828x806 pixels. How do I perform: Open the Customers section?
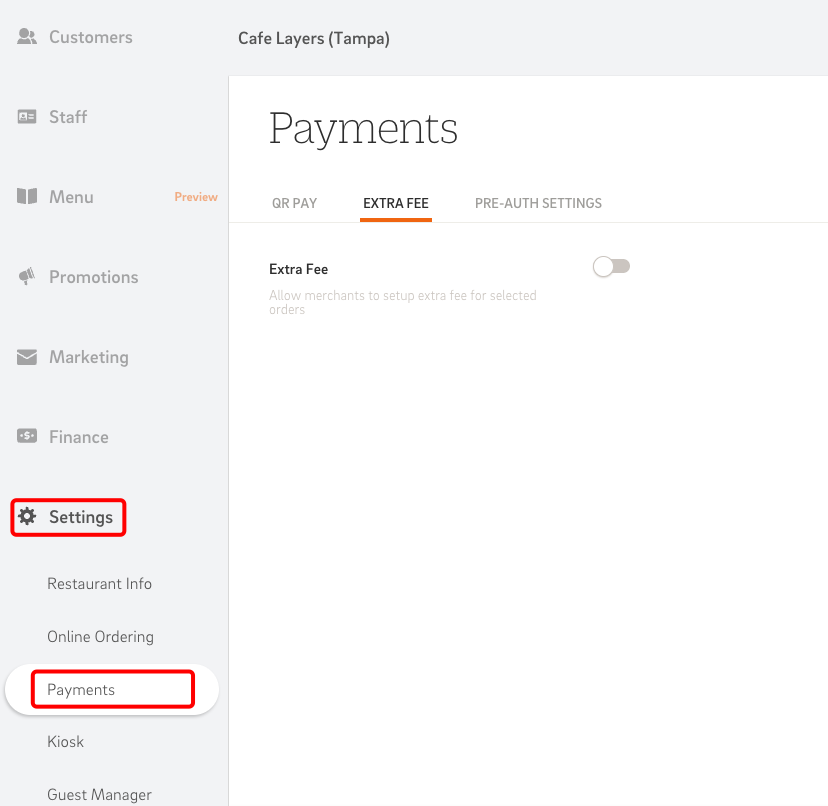tap(91, 37)
